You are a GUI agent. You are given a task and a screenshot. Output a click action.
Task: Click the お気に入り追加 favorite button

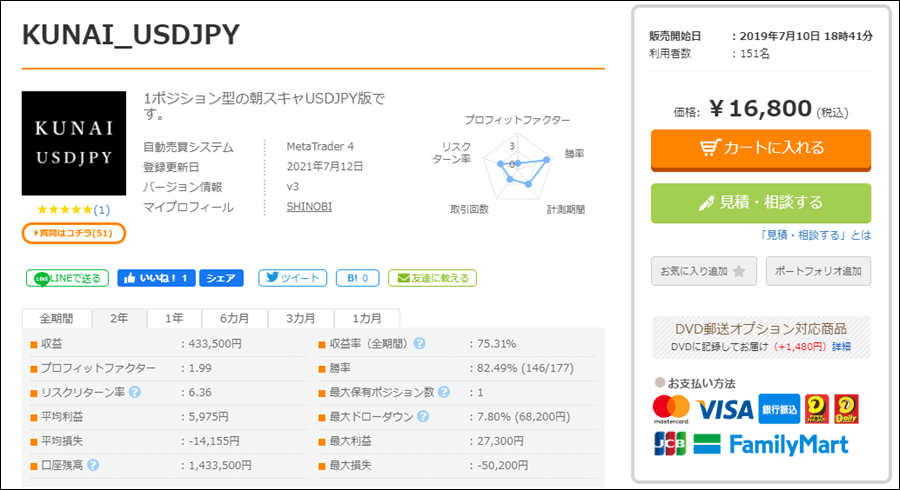[704, 271]
